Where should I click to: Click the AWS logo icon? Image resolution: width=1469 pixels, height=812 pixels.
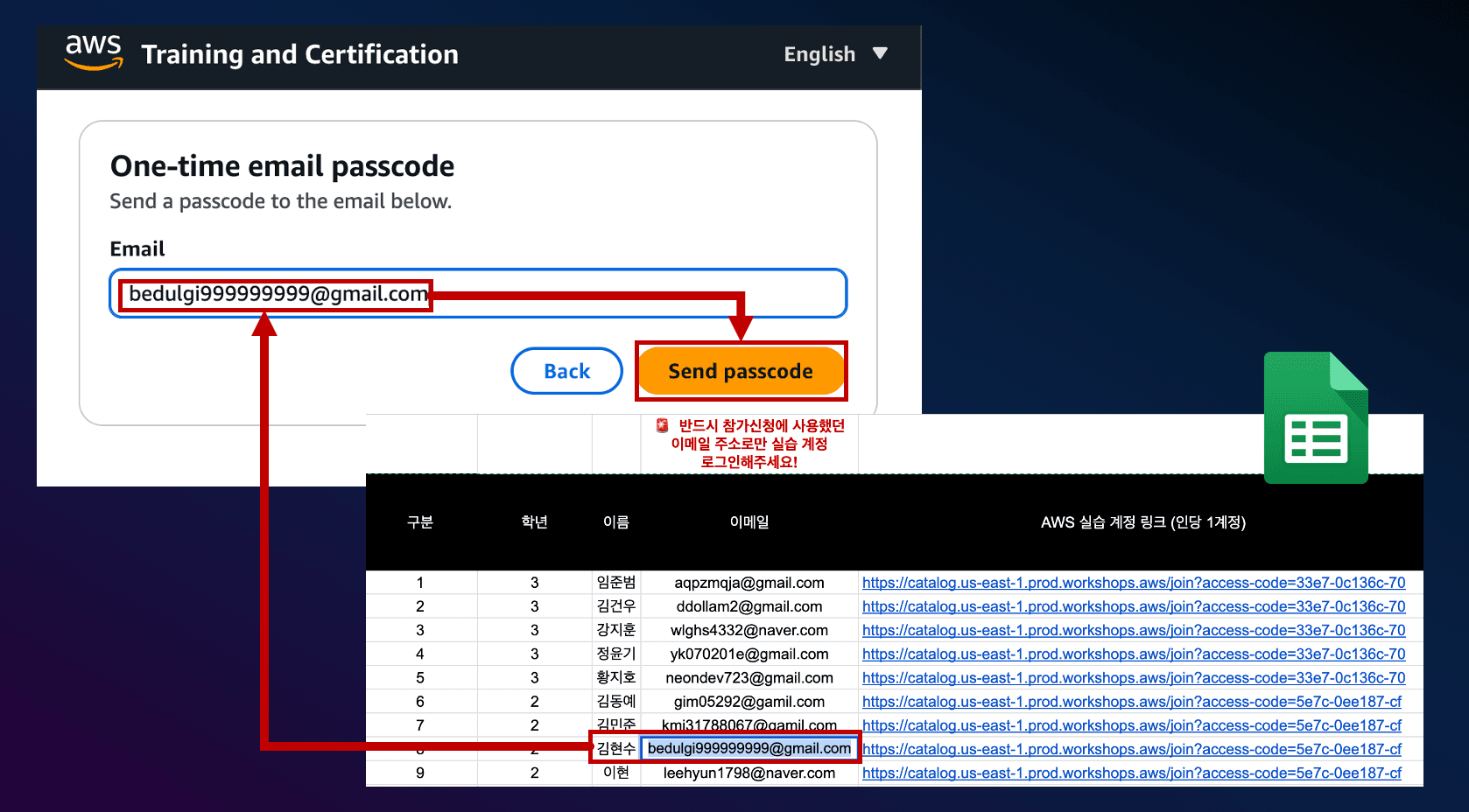click(x=94, y=52)
